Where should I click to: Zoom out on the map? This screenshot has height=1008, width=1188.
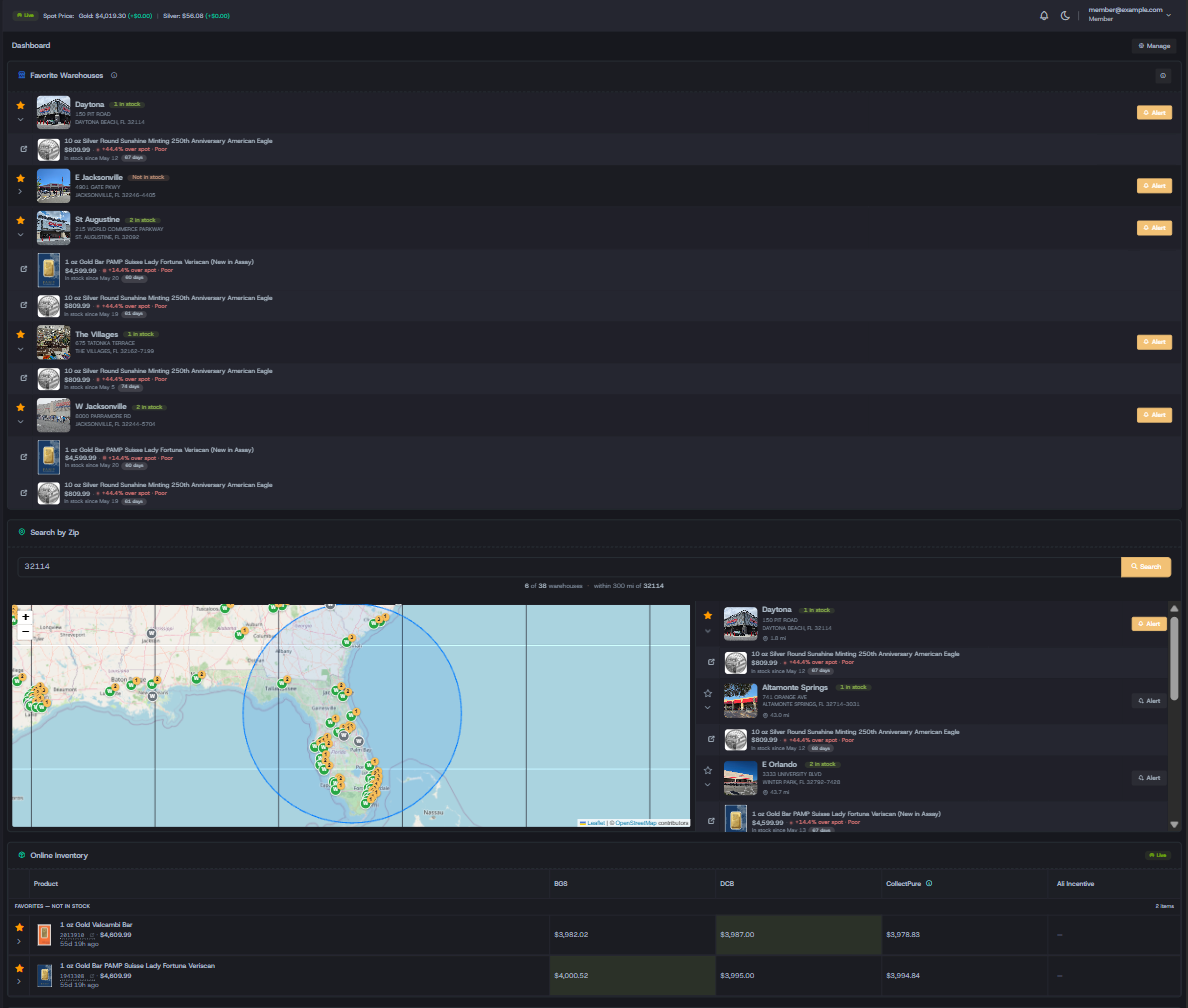coord(26,631)
